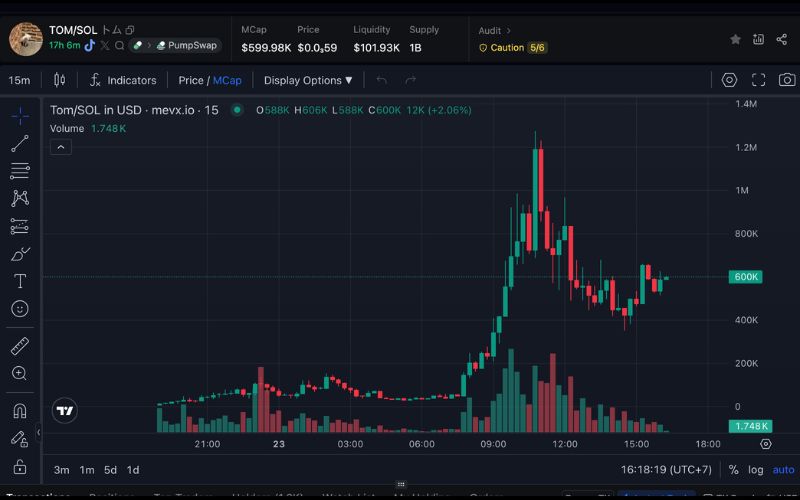The width and height of the screenshot is (800, 500).
Task: Select the 5d date range
Action: tap(110, 470)
